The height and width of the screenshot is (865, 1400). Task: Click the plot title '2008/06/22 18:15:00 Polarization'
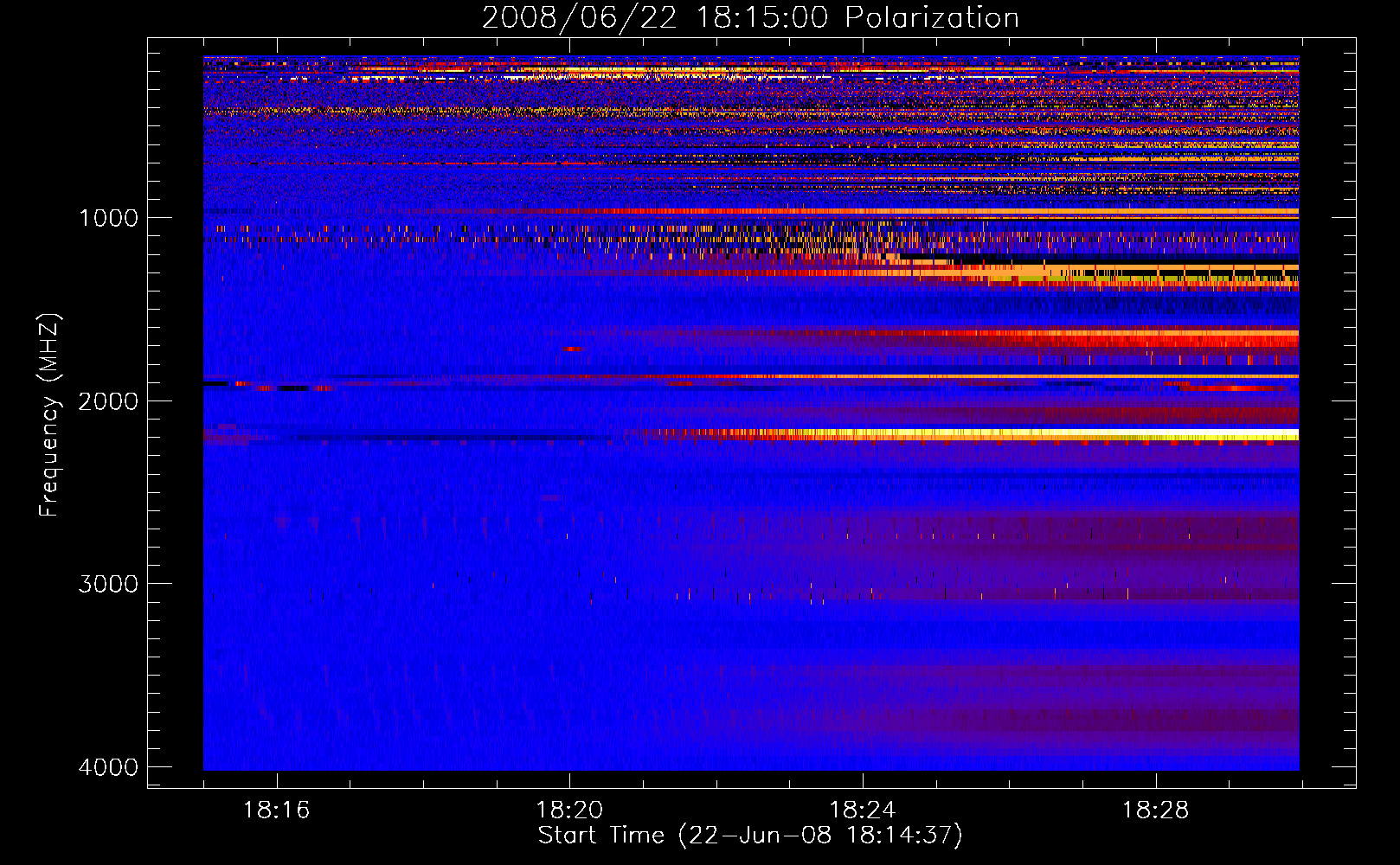(750, 17)
